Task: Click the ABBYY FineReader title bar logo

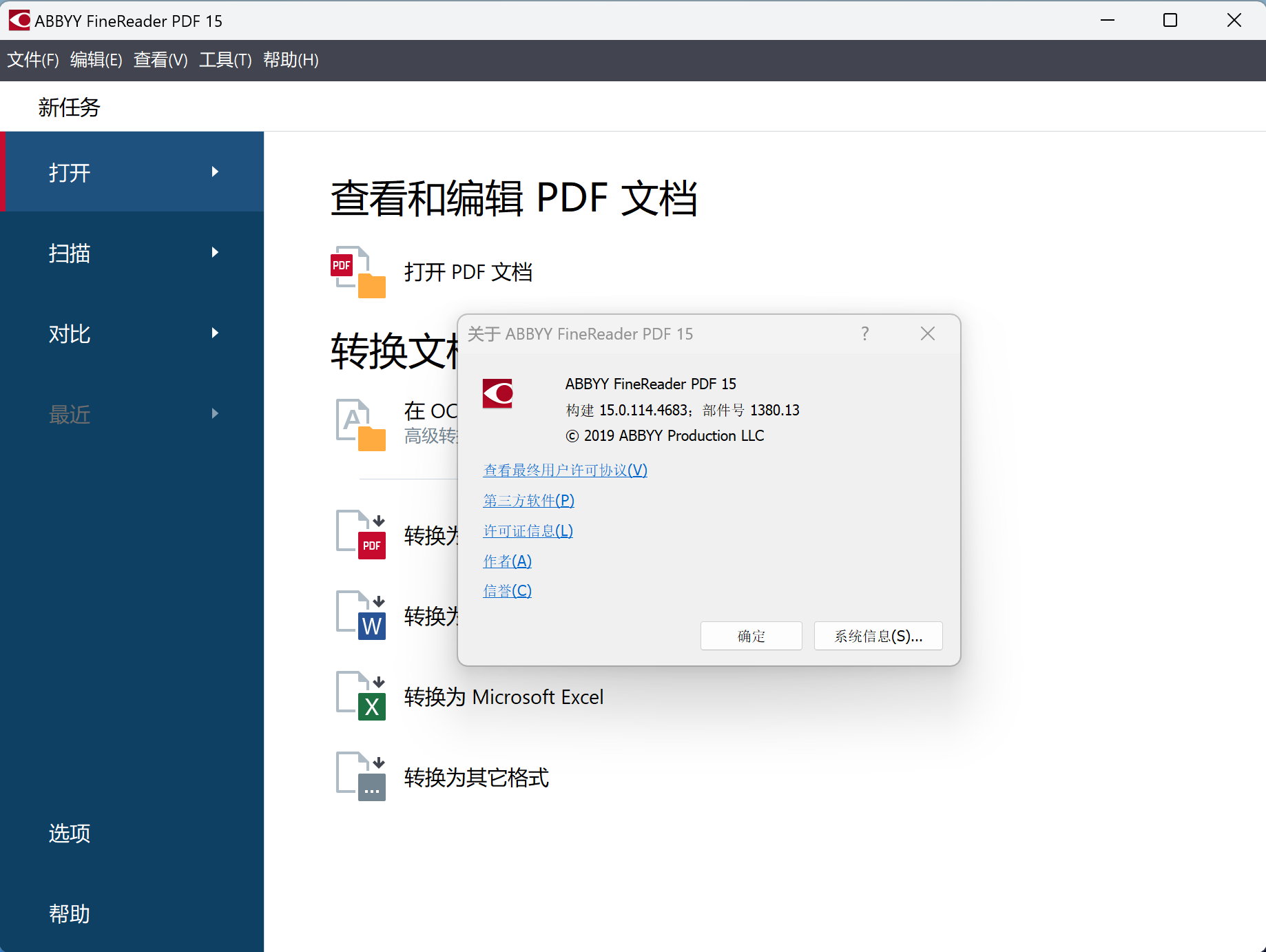Action: 19,20
